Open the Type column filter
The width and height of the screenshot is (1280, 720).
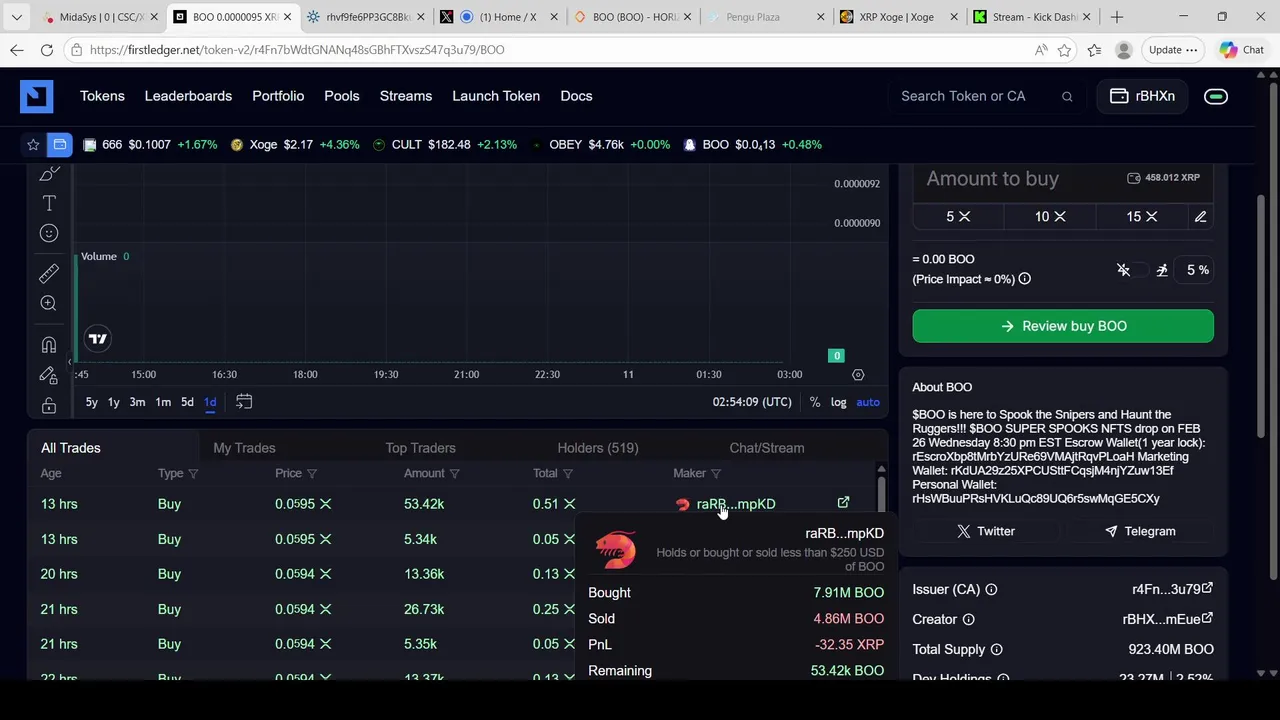pyautogui.click(x=193, y=474)
